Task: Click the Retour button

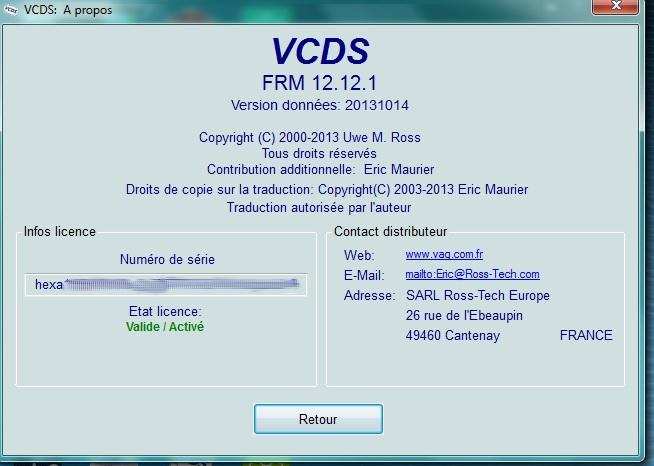Action: point(318,419)
